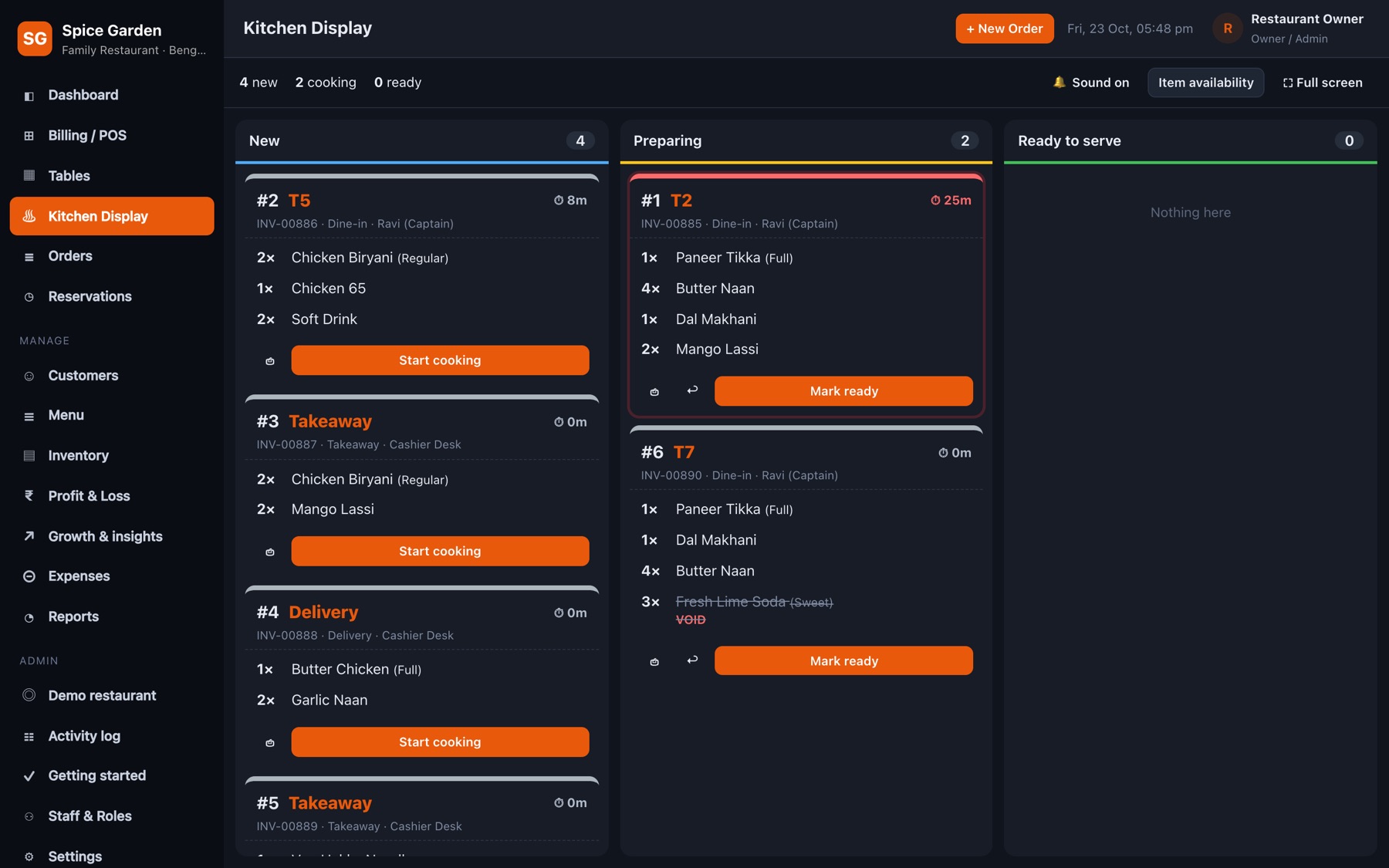This screenshot has height=868, width=1389.
Task: Toggle the Sound on bell
Action: tap(1091, 83)
